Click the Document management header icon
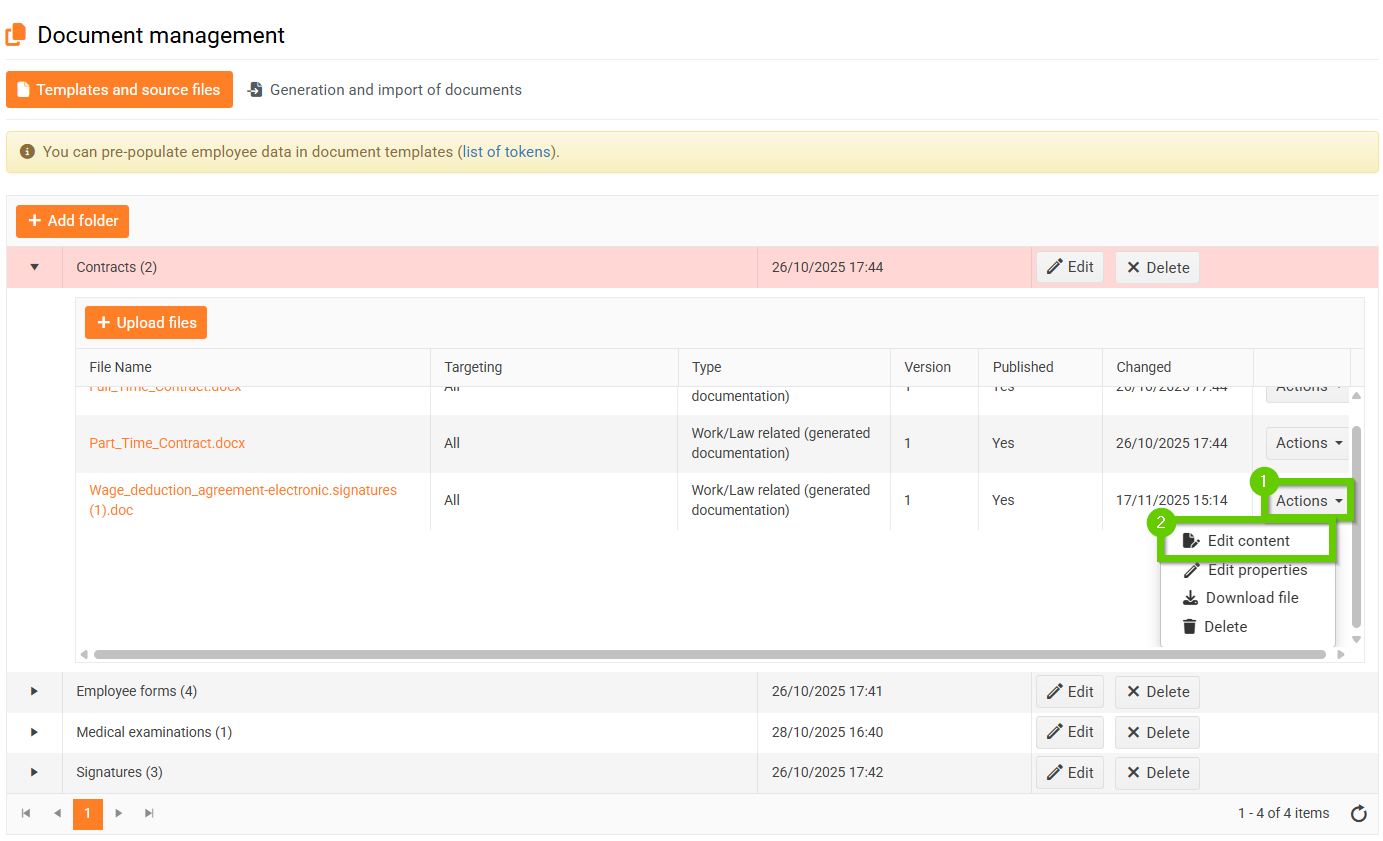1383x841 pixels. 16,35
